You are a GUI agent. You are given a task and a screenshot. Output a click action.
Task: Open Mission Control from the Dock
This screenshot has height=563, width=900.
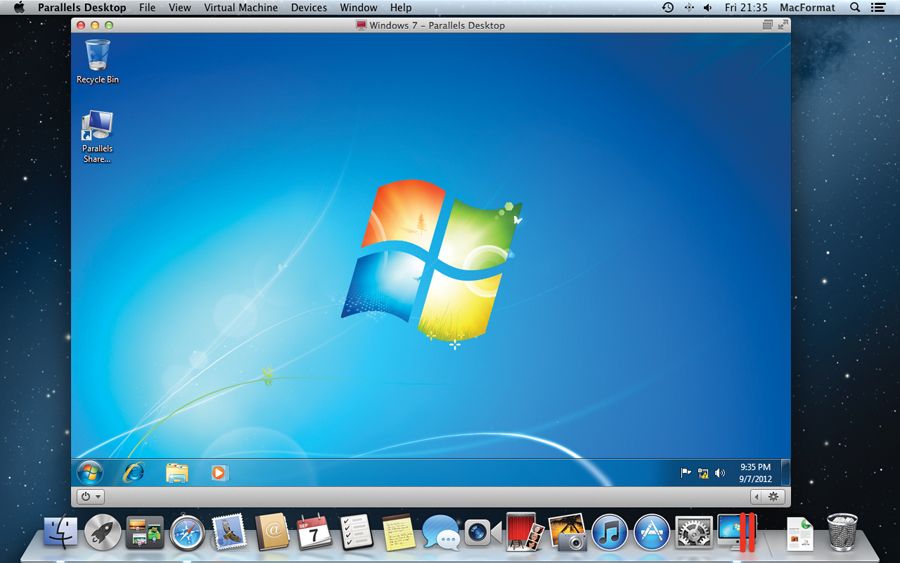(145, 532)
